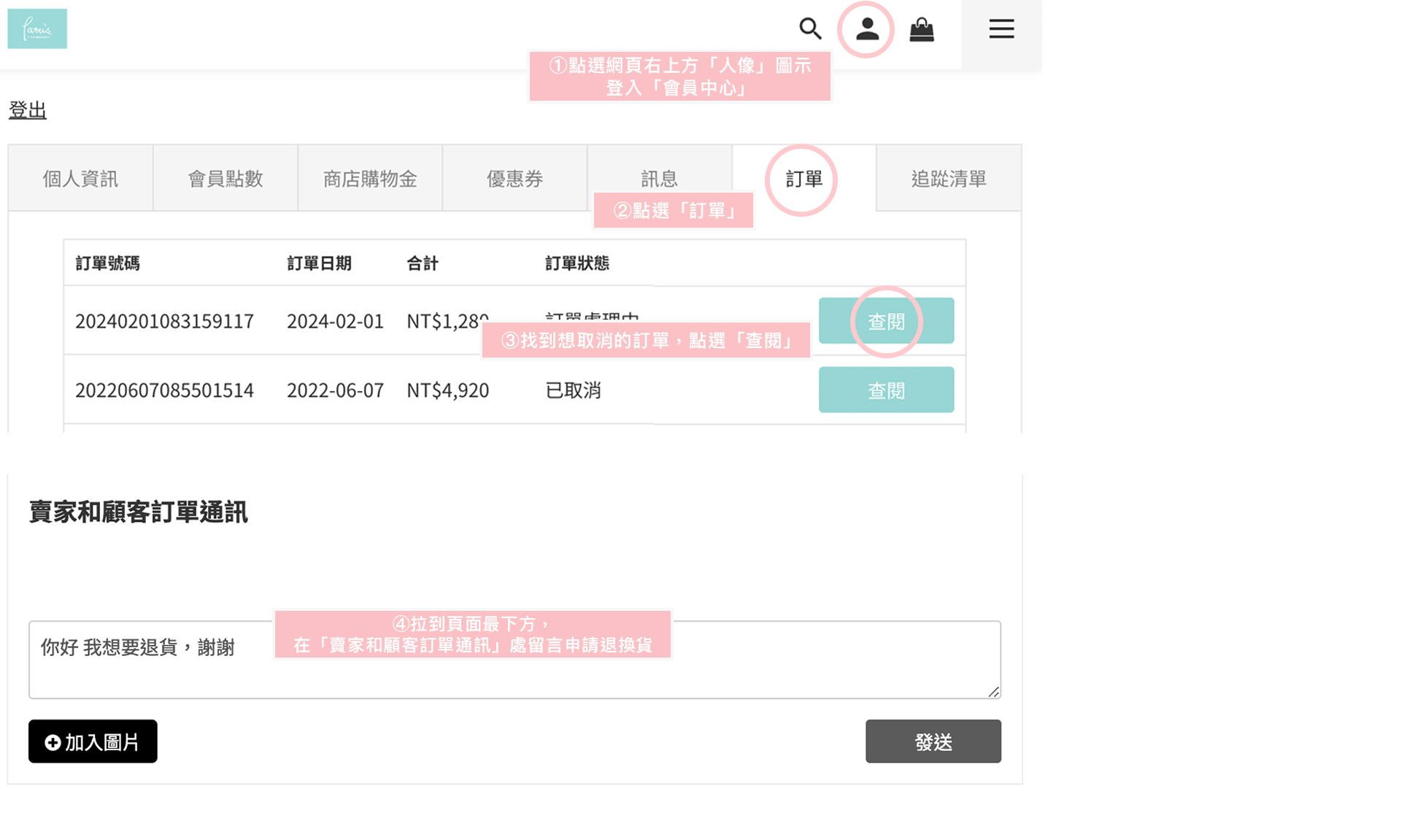
Task: Click the 登出 logout link
Action: click(28, 110)
